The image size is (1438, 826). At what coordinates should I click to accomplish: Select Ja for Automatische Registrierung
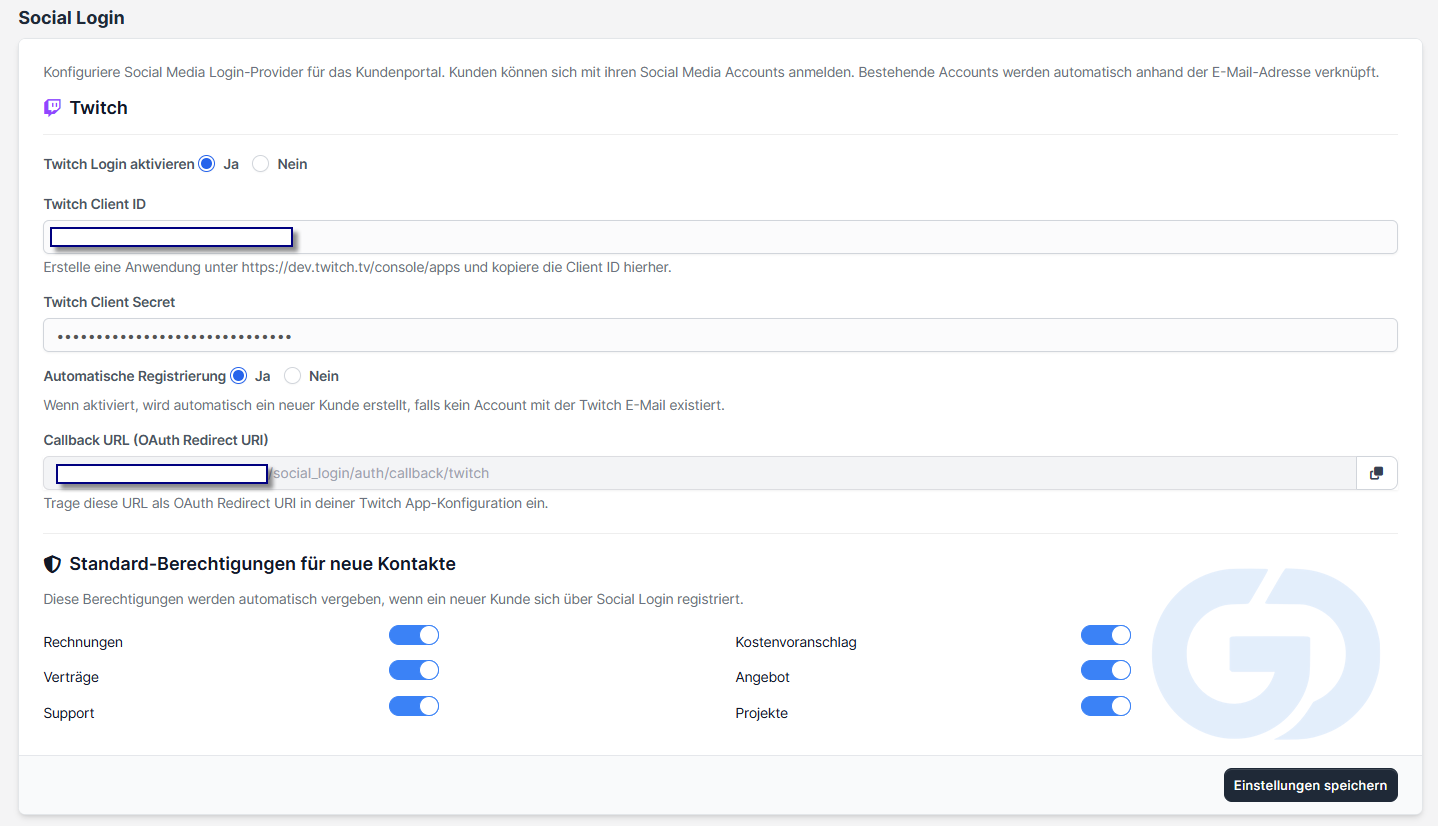[238, 376]
